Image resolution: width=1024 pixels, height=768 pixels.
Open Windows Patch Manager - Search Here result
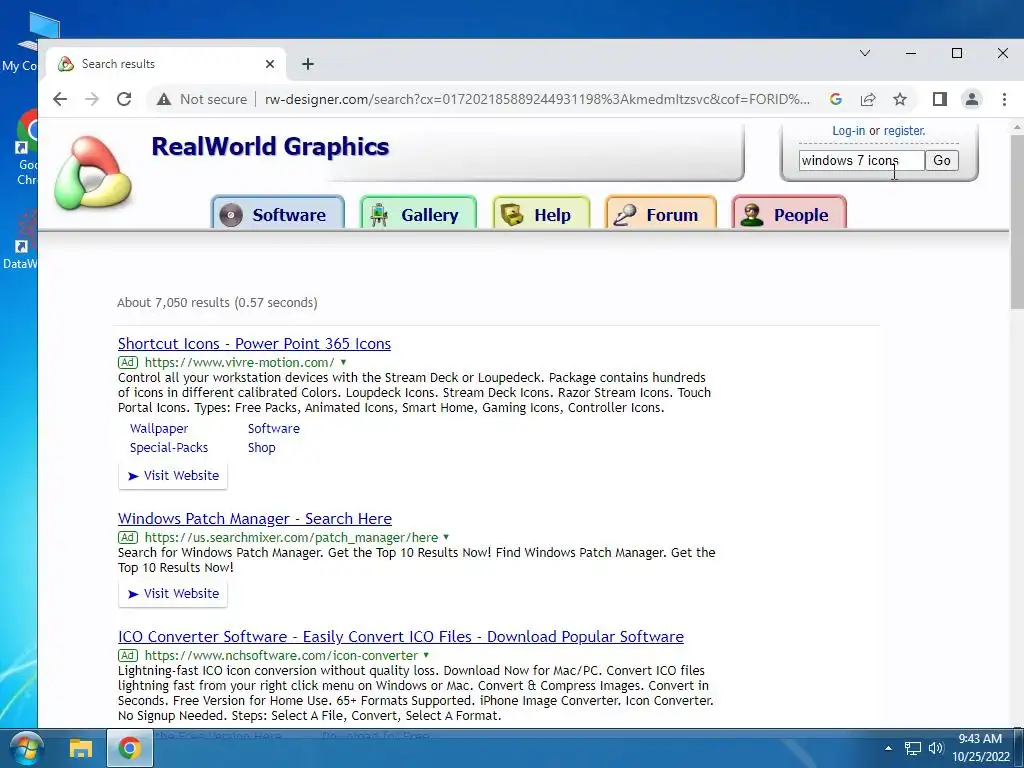click(x=255, y=519)
